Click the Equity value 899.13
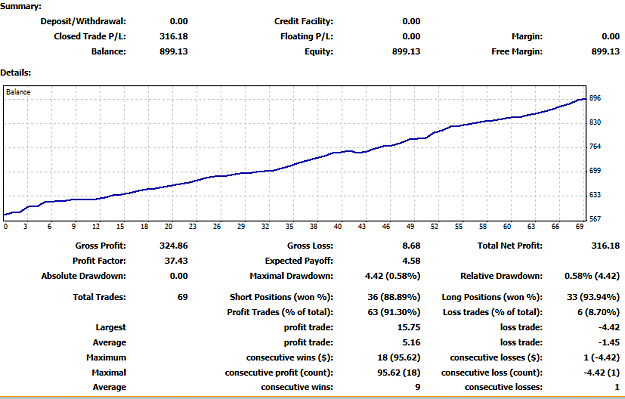Viewport: 625px width, 399px height. click(406, 51)
